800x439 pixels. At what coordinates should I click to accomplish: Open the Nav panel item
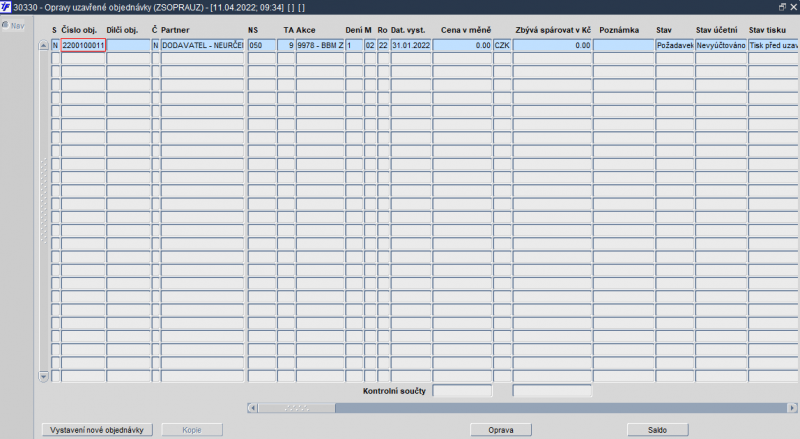[13, 26]
